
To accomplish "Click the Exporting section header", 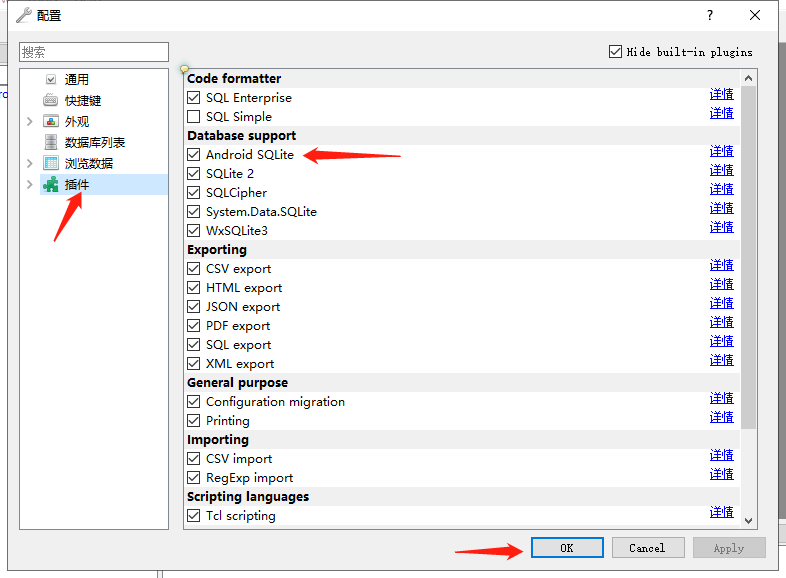I will (217, 250).
